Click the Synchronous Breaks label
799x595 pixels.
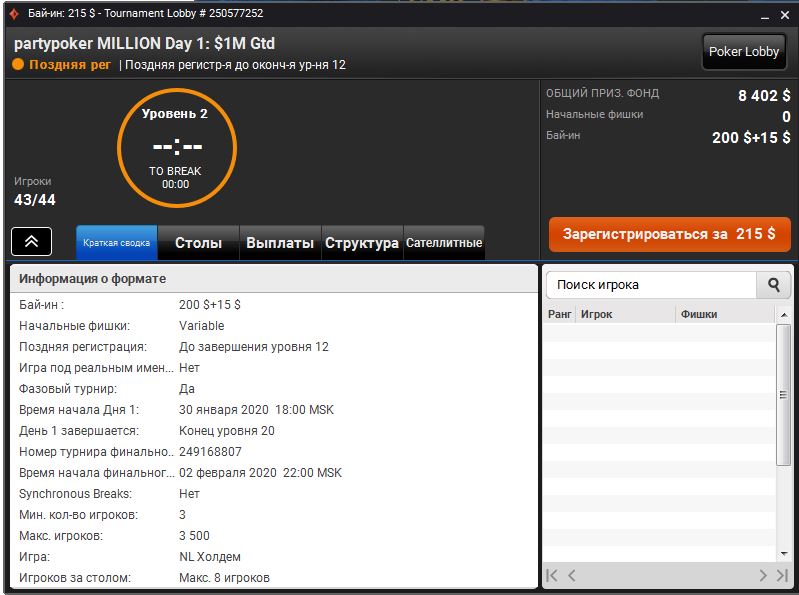click(x=75, y=494)
